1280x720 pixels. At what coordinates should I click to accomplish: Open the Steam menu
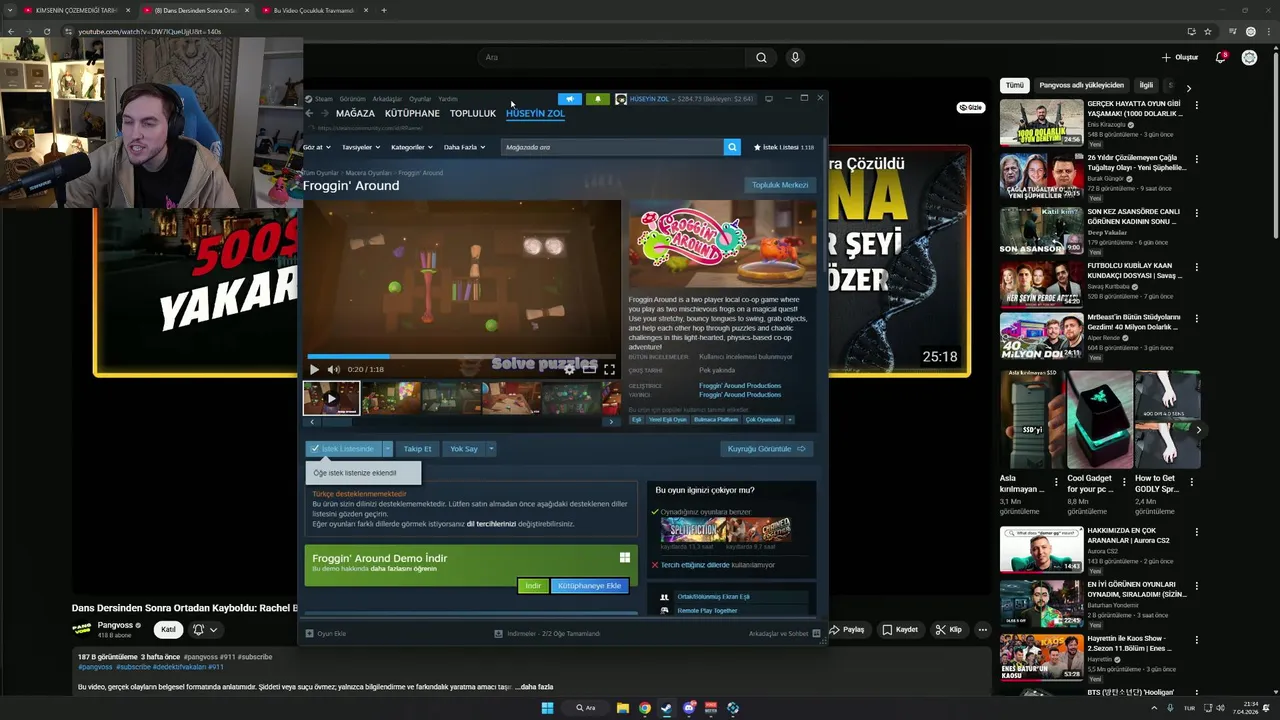324,99
